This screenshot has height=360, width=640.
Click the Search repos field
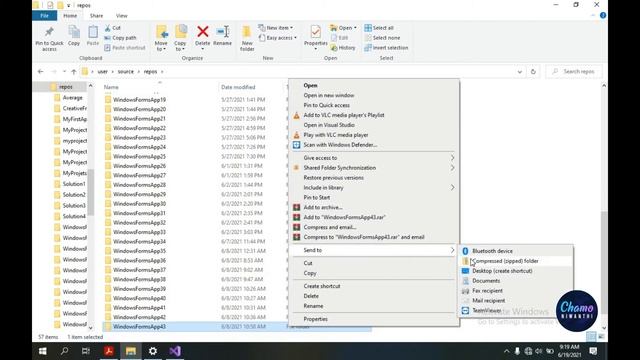tap(574, 71)
